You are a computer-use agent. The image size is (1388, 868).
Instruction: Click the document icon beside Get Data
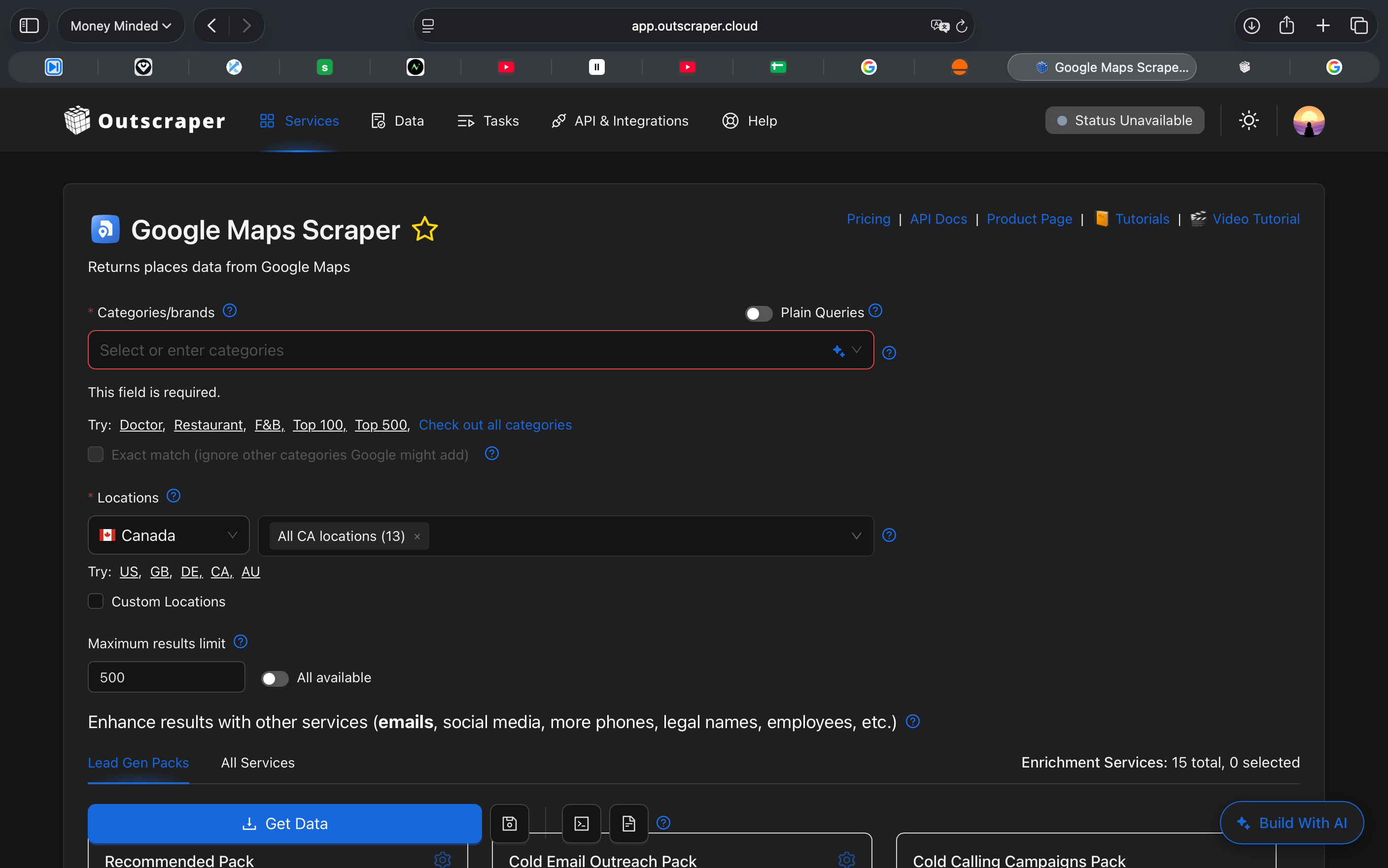tap(628, 823)
